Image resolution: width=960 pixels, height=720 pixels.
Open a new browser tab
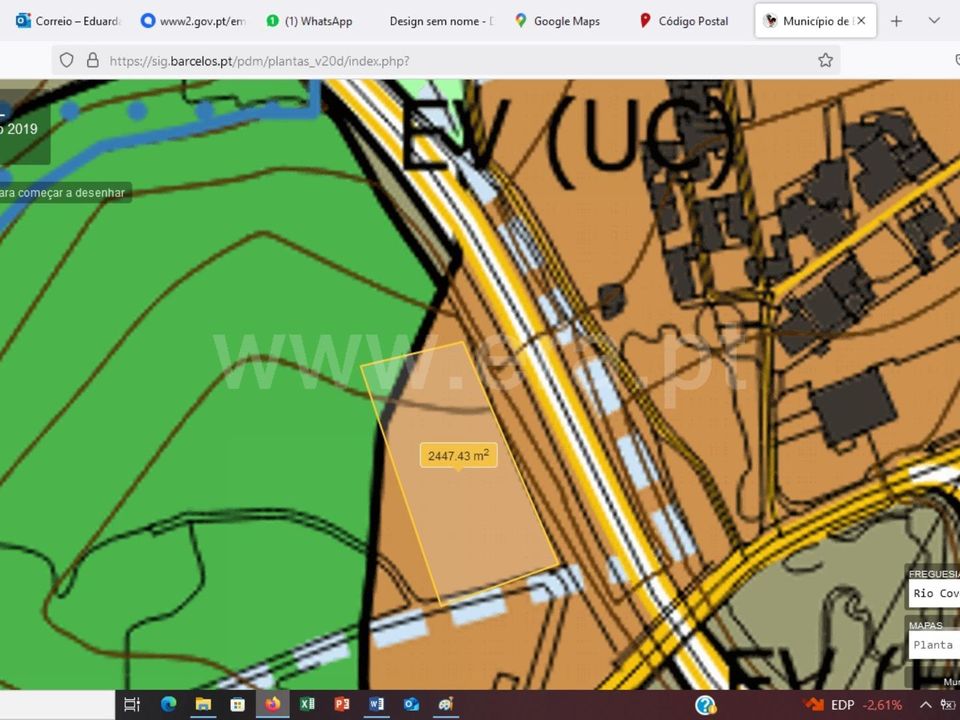[896, 21]
